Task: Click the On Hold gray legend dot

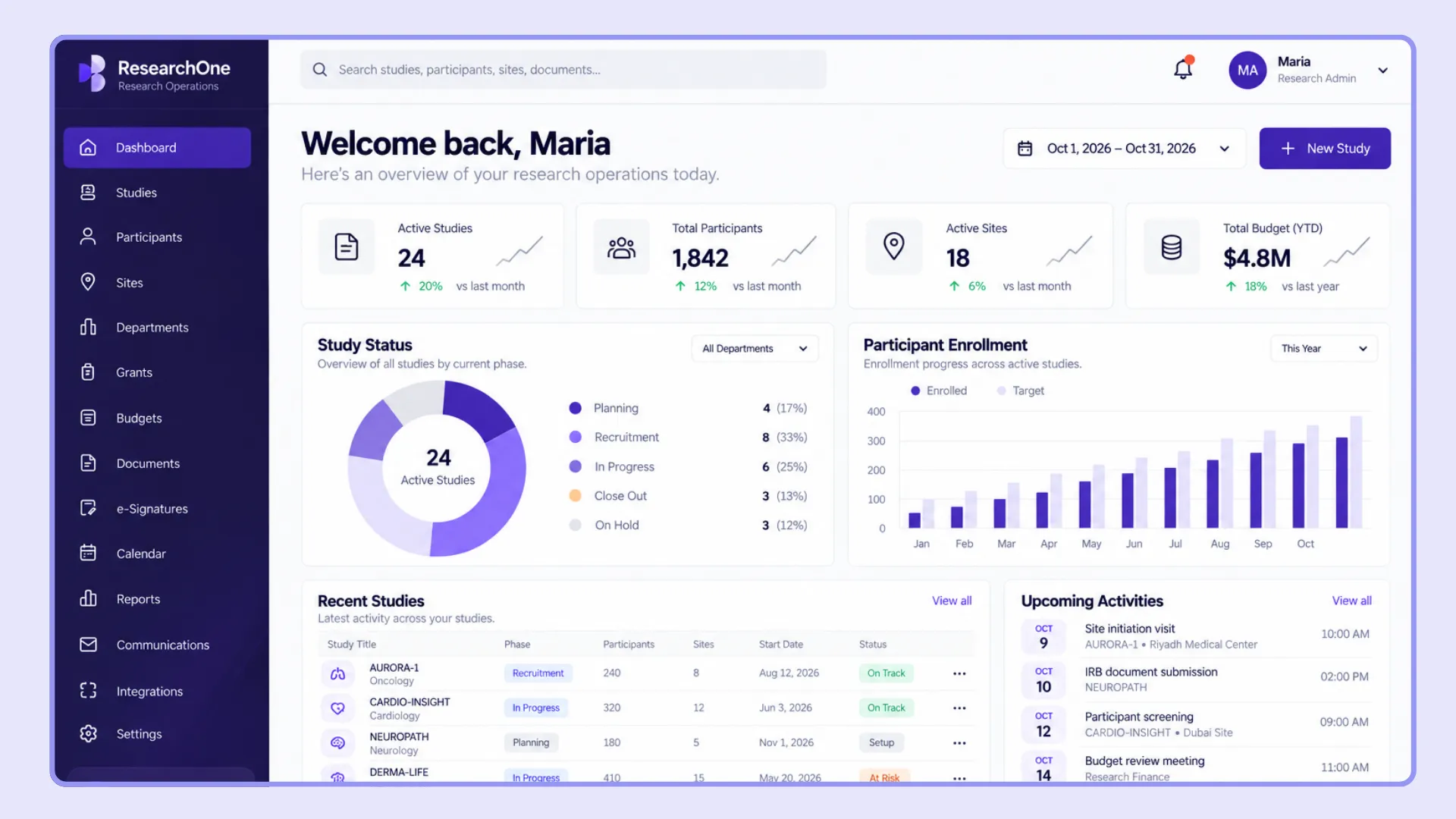Action: pos(576,525)
